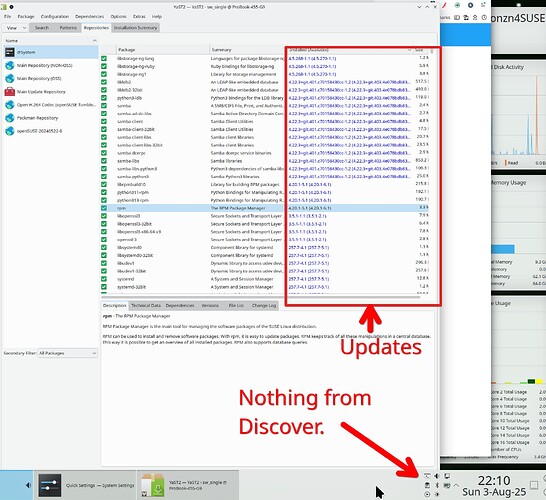The image size is (546, 500).
Task: Click the globe icon of openSUSE-20240522-0
Action: tap(10, 131)
